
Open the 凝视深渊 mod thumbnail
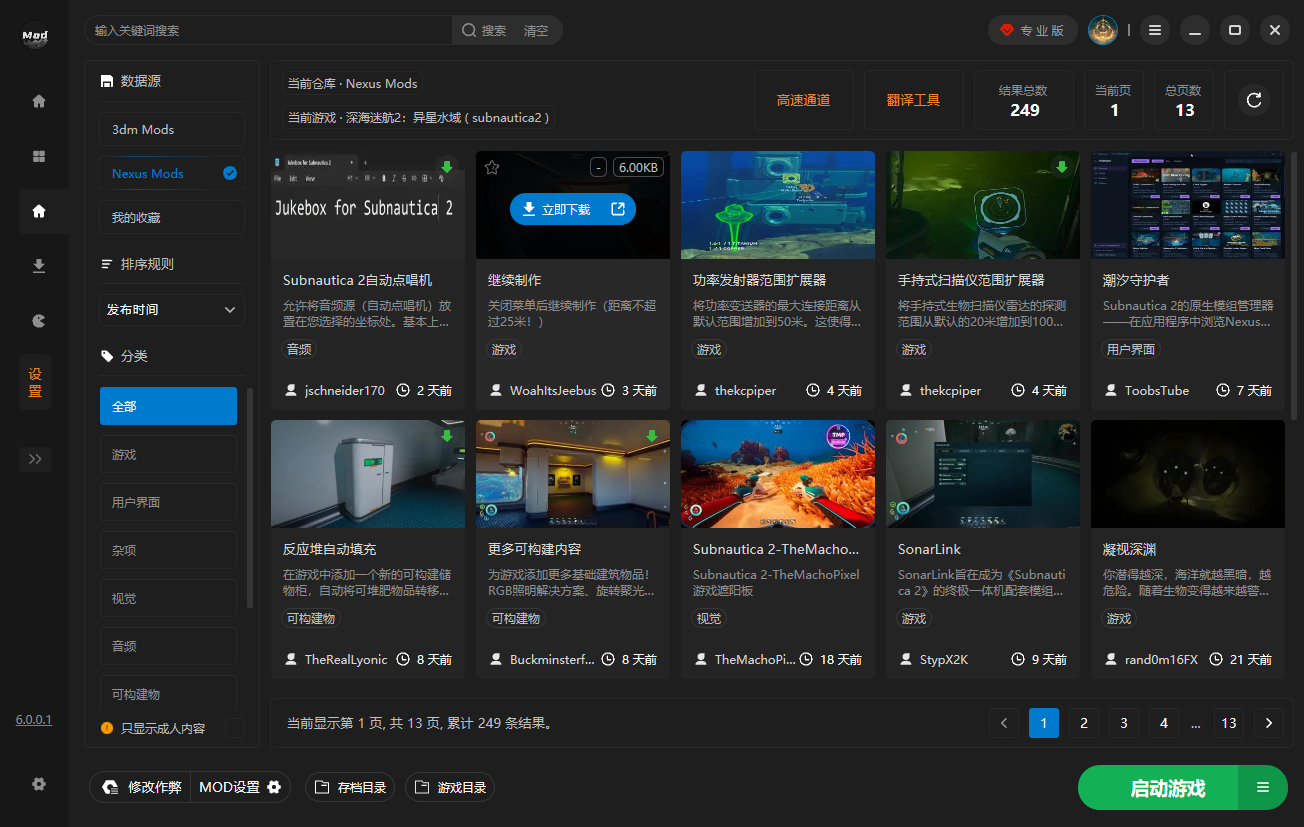[x=1187, y=474]
